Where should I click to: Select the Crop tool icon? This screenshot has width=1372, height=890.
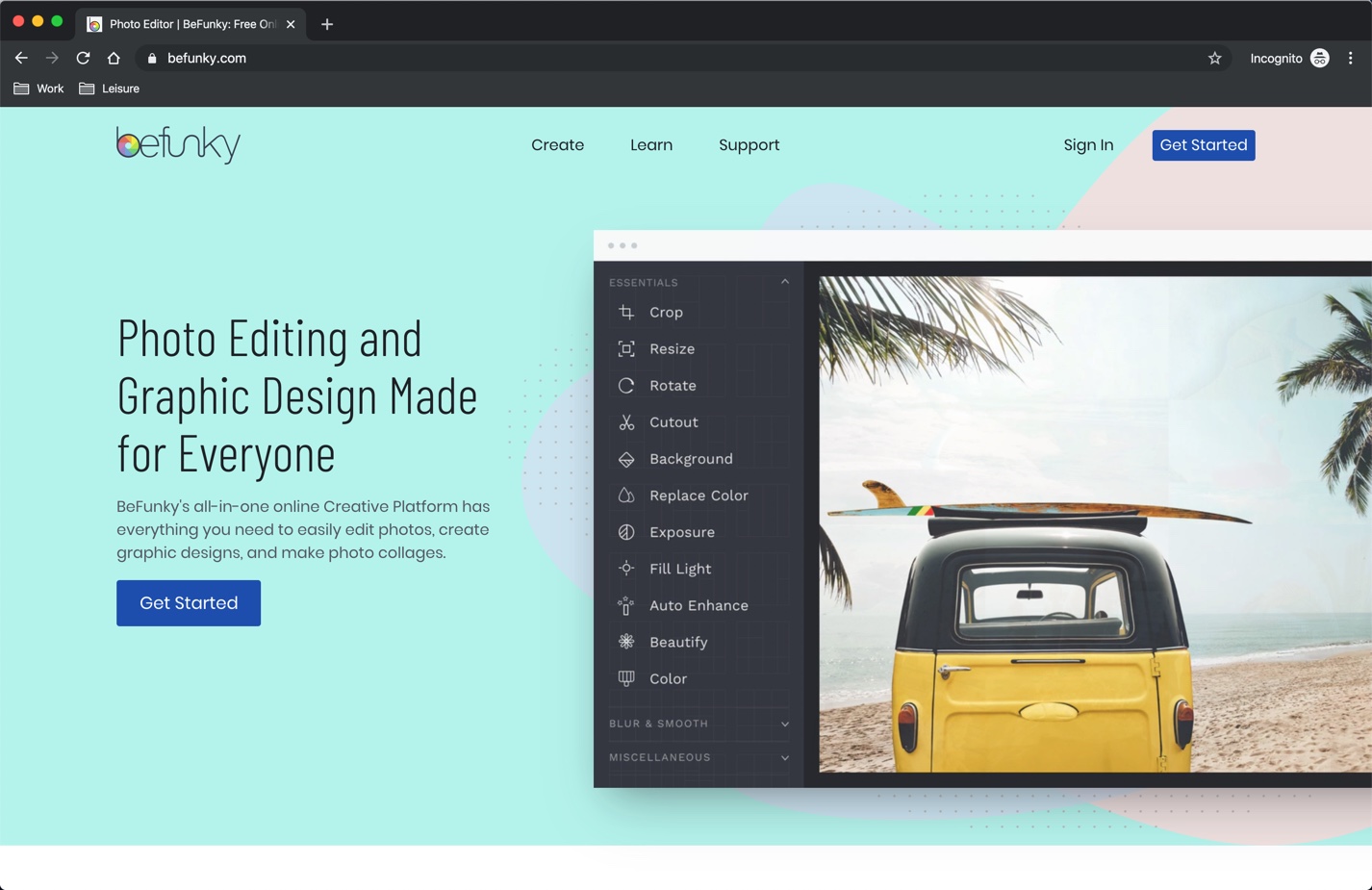tap(626, 313)
